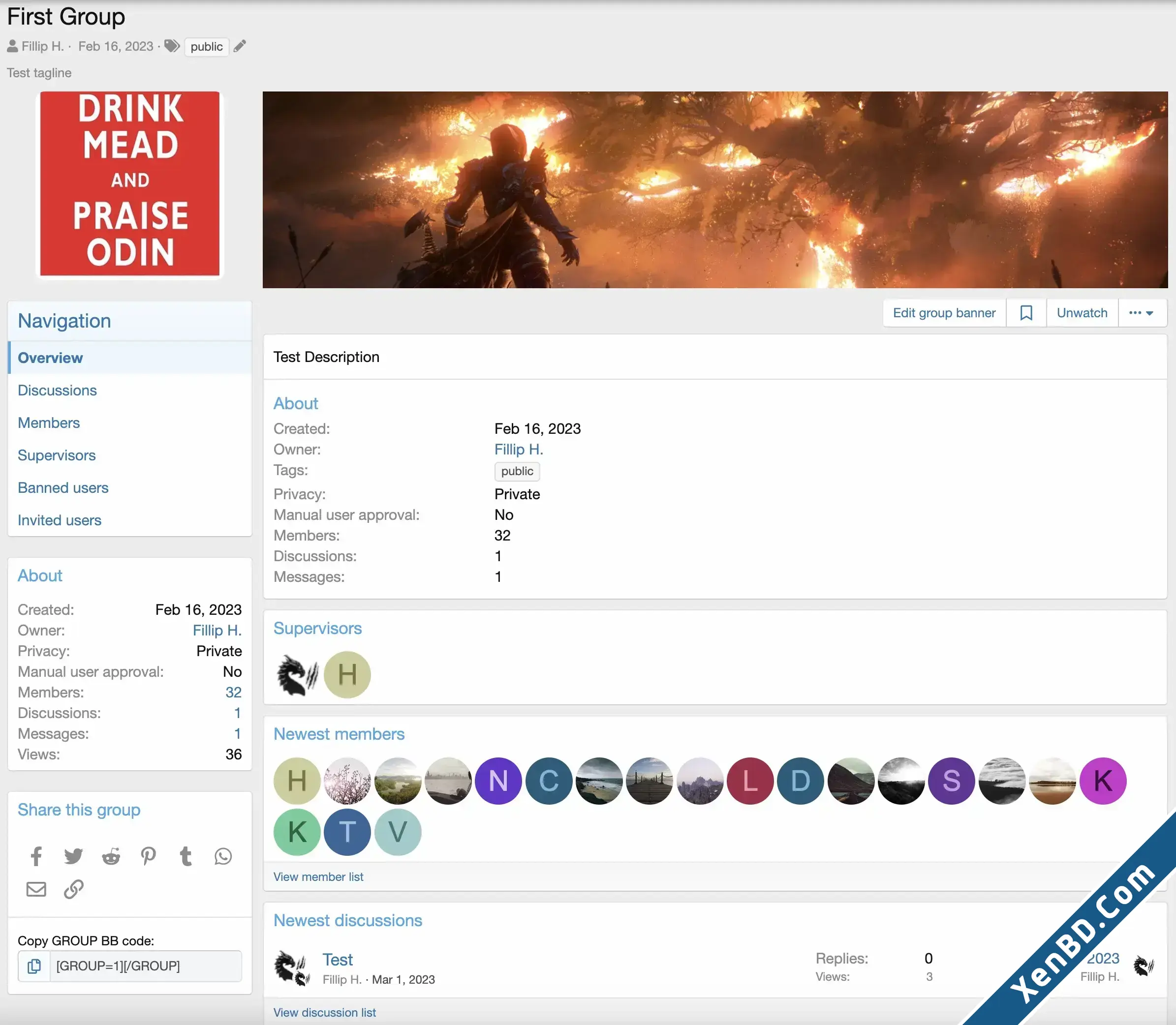Click View discussion list link
1176x1025 pixels.
[x=324, y=1012]
